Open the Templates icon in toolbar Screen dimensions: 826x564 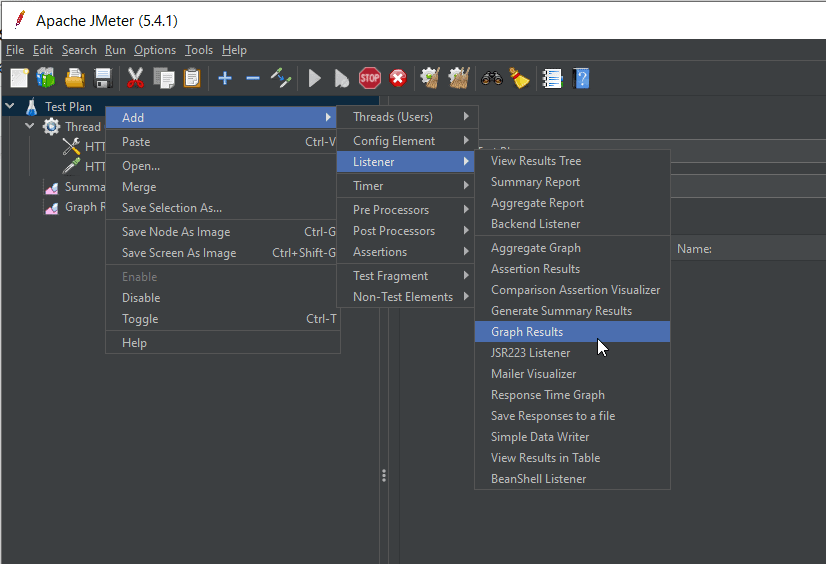[x=46, y=78]
